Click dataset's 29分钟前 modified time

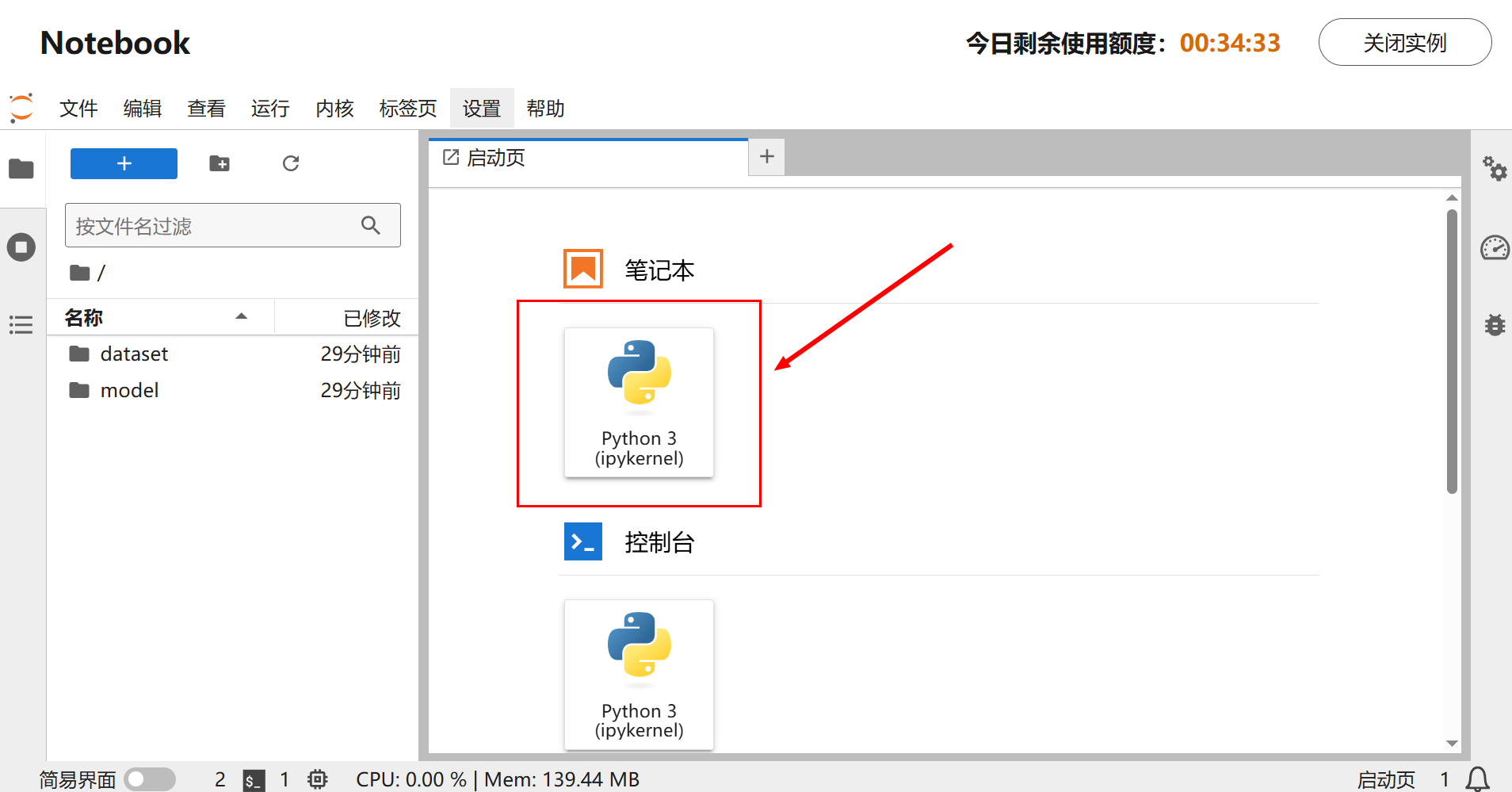coord(361,354)
